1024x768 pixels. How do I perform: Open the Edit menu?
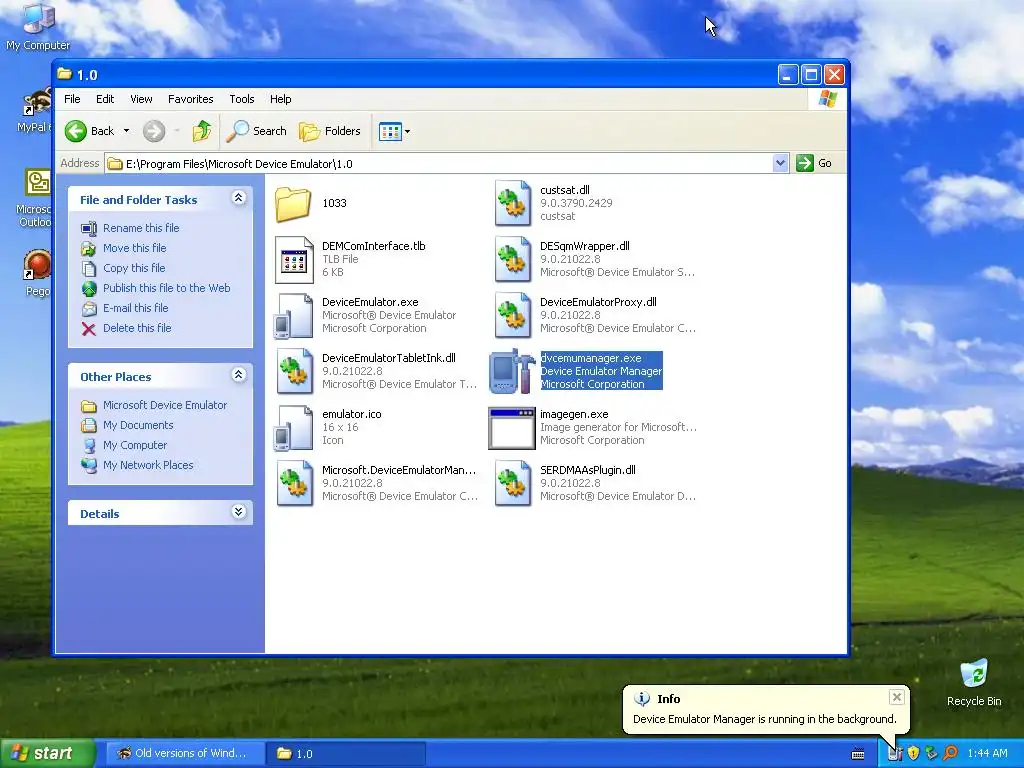point(105,99)
